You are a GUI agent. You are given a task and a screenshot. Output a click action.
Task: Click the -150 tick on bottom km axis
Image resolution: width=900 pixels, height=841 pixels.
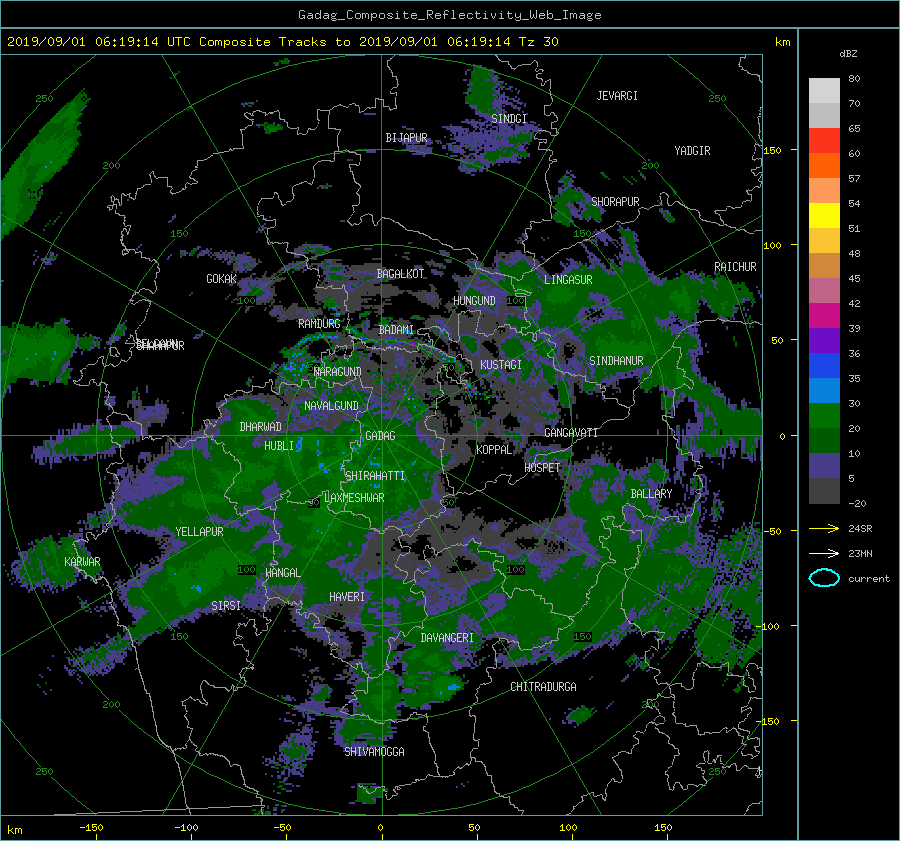point(91,827)
